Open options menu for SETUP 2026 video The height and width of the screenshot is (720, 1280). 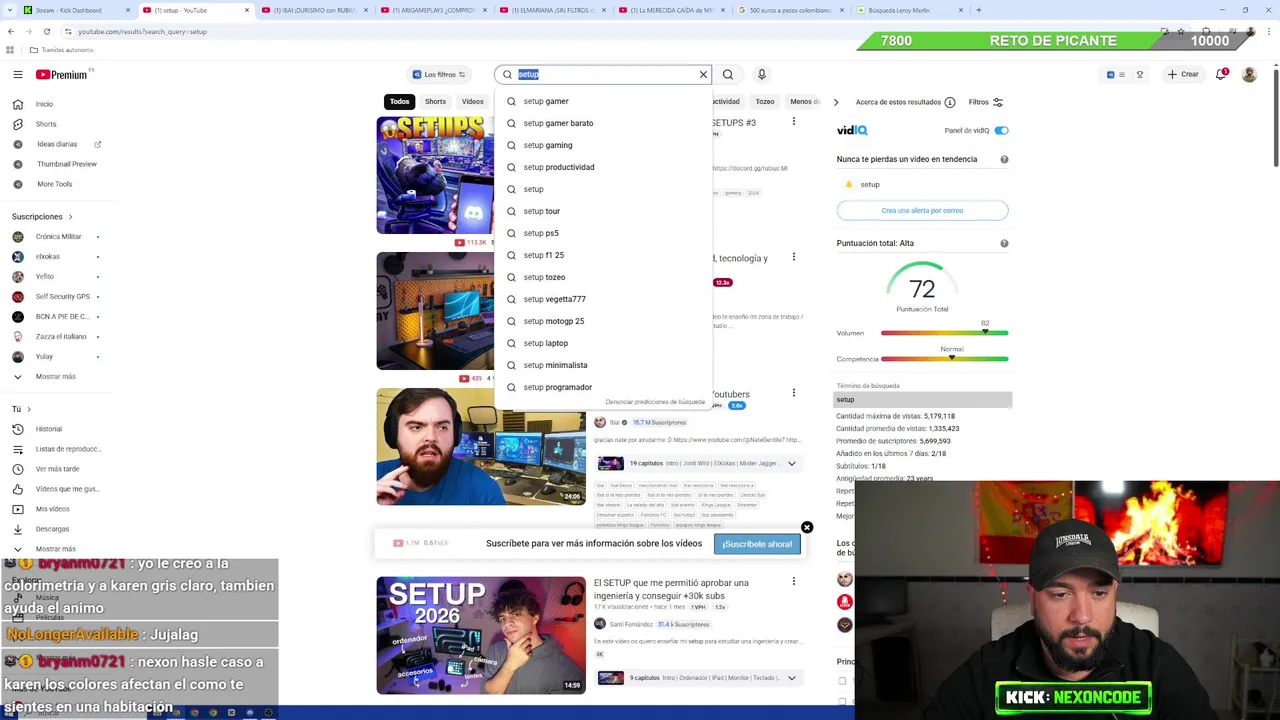(794, 581)
